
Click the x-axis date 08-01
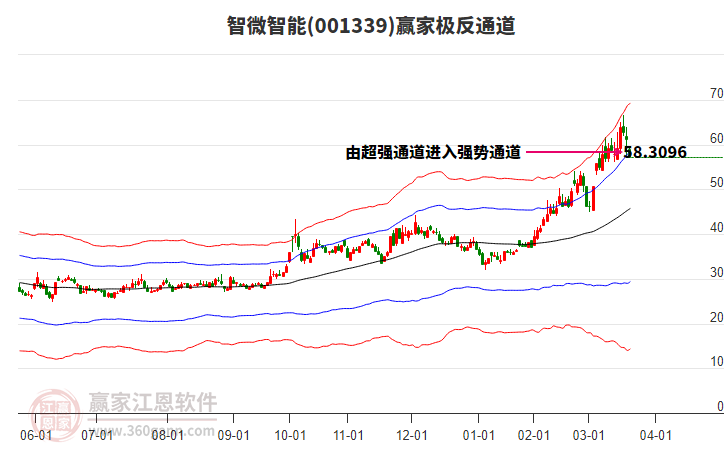[x=168, y=436]
